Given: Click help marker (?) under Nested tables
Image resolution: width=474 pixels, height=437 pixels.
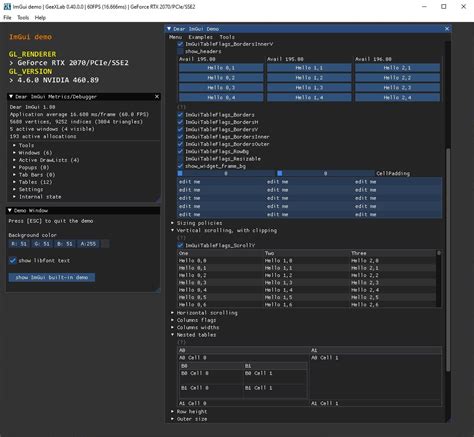Looking at the screenshot, I should point(181,342).
